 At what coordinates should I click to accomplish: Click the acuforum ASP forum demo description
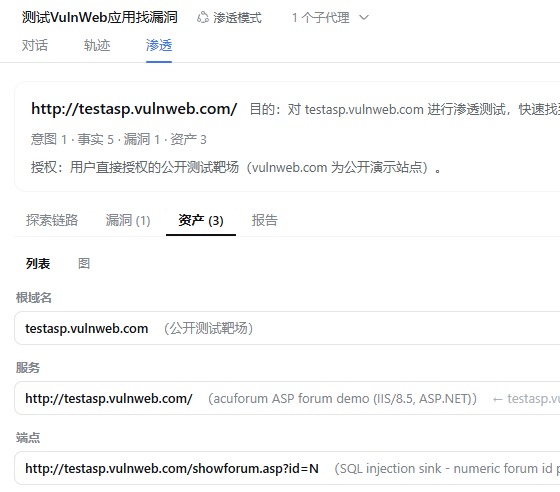tap(342, 398)
